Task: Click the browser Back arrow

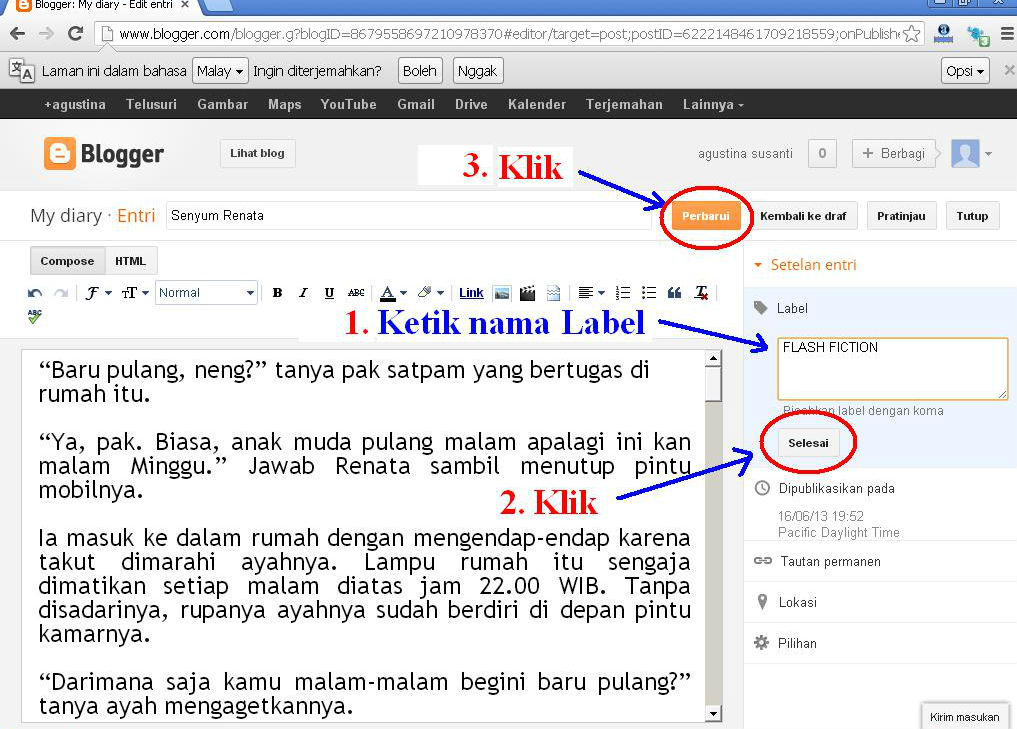Action: (x=18, y=33)
